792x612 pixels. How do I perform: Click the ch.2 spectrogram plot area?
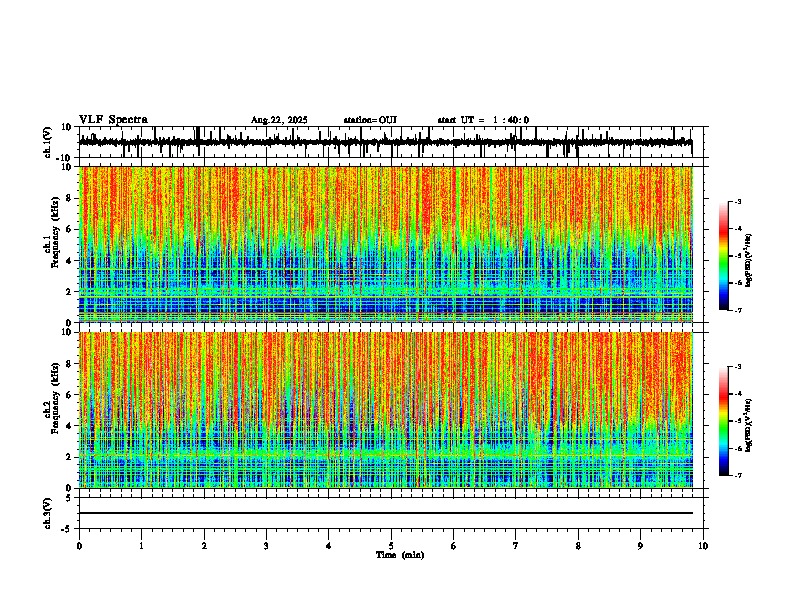click(386, 410)
